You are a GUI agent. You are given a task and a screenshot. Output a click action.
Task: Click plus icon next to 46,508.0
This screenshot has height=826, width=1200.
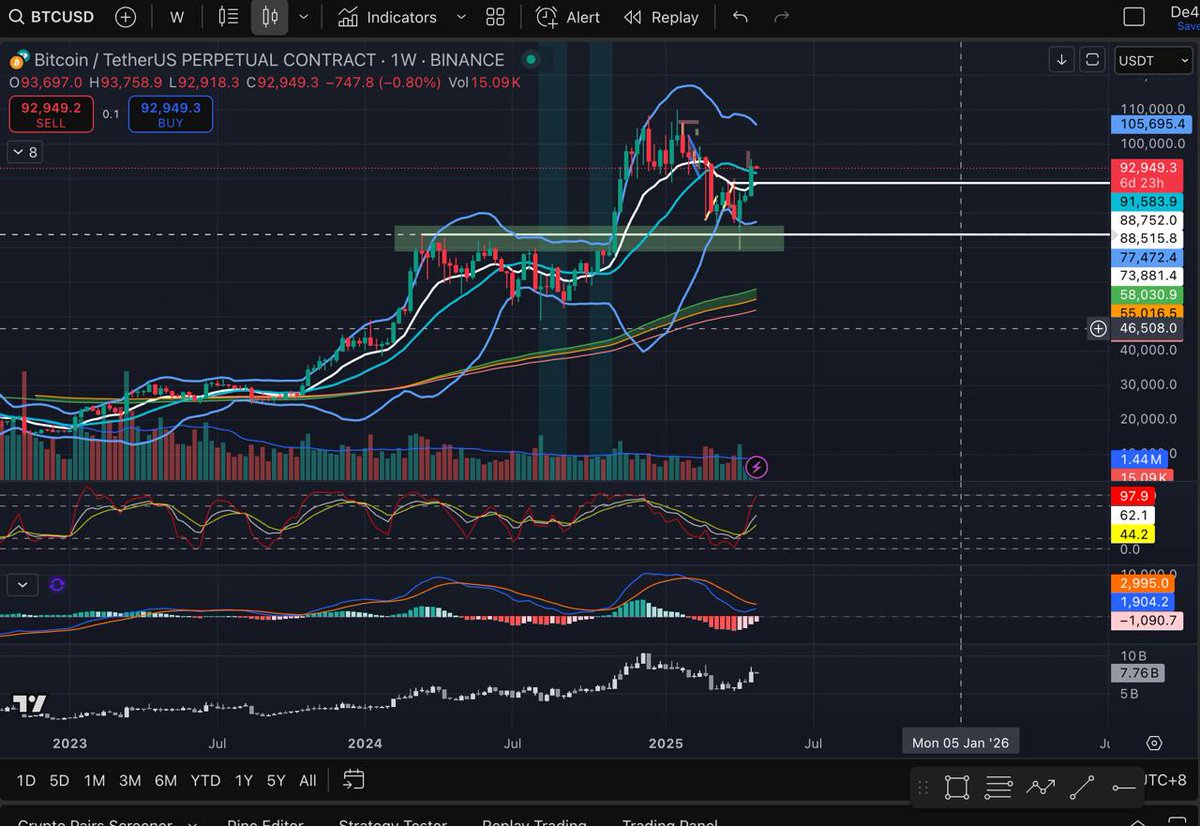coord(1098,328)
